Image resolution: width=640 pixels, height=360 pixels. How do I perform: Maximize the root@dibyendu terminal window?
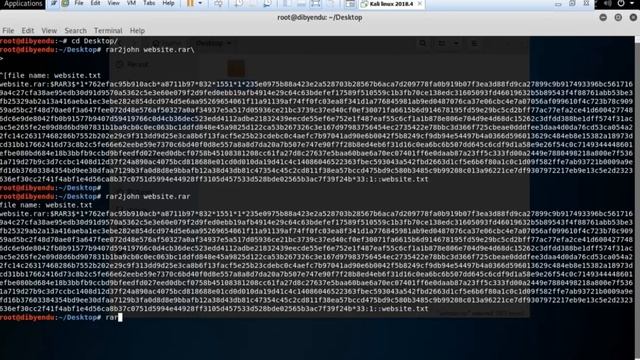[x=618, y=18]
